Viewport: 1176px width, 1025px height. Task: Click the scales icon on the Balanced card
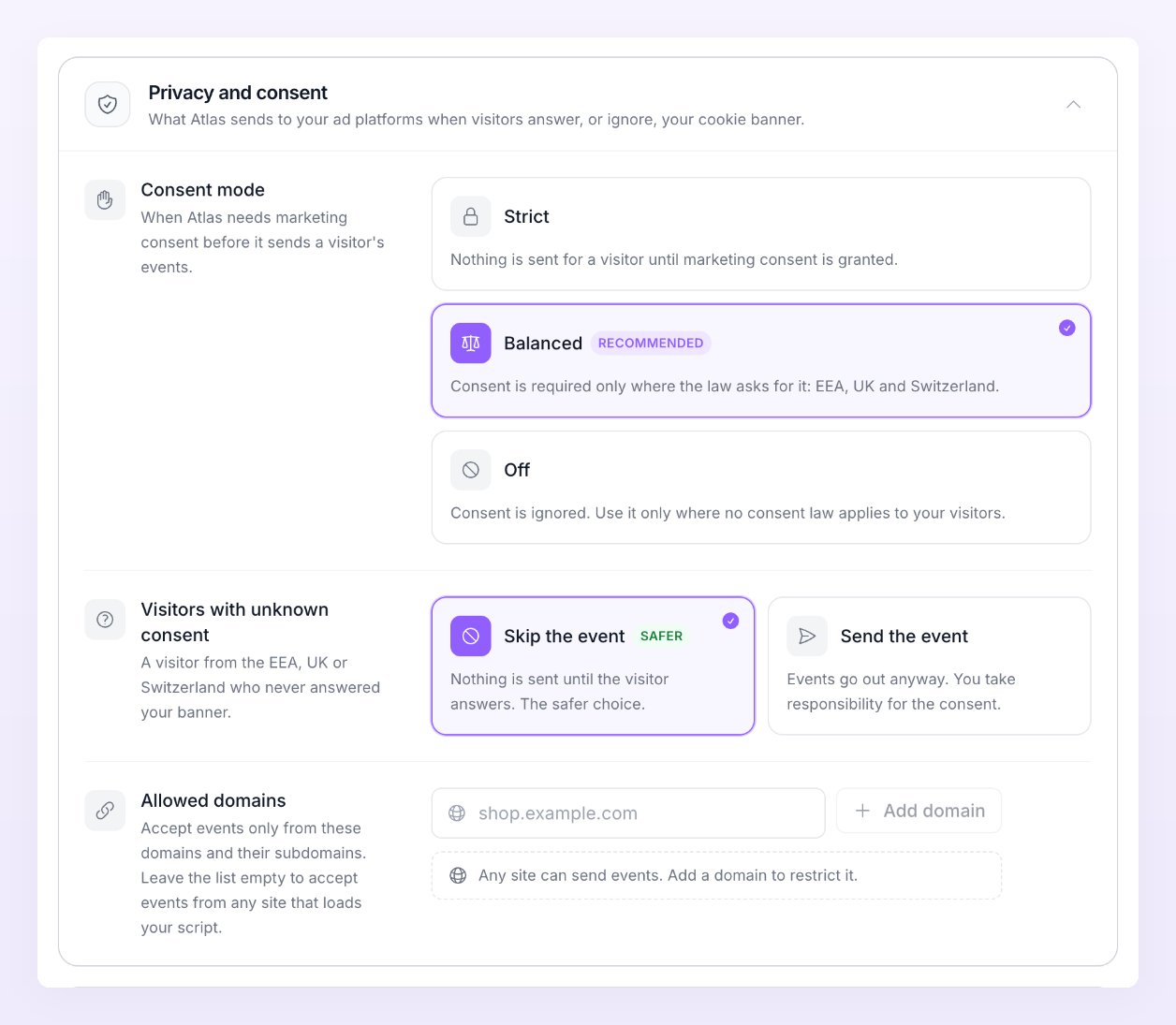point(471,344)
